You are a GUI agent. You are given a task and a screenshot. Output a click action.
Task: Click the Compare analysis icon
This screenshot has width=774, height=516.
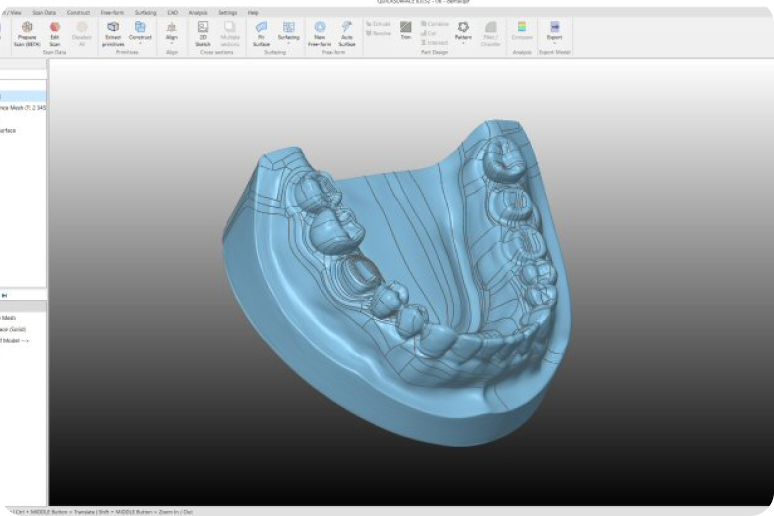[521, 28]
